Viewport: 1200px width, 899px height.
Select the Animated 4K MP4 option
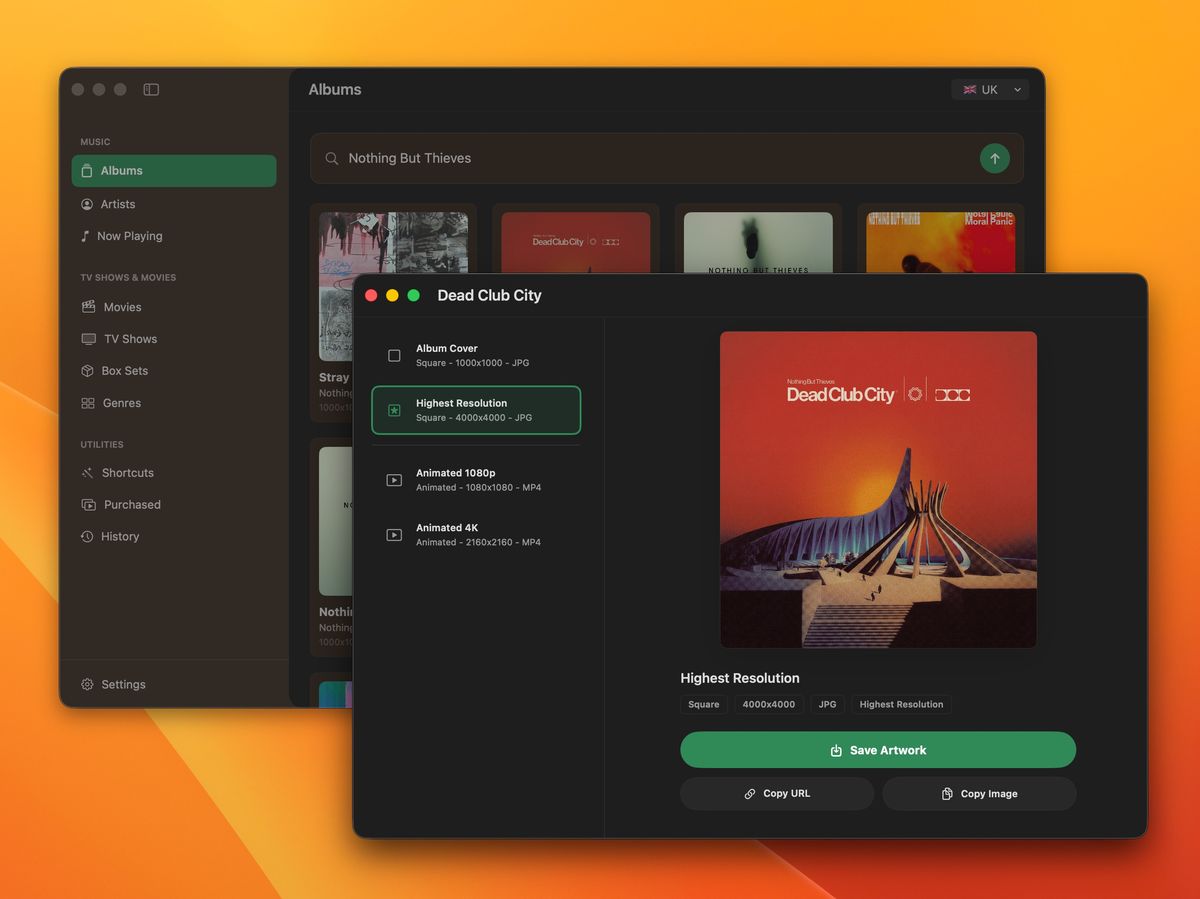(476, 535)
